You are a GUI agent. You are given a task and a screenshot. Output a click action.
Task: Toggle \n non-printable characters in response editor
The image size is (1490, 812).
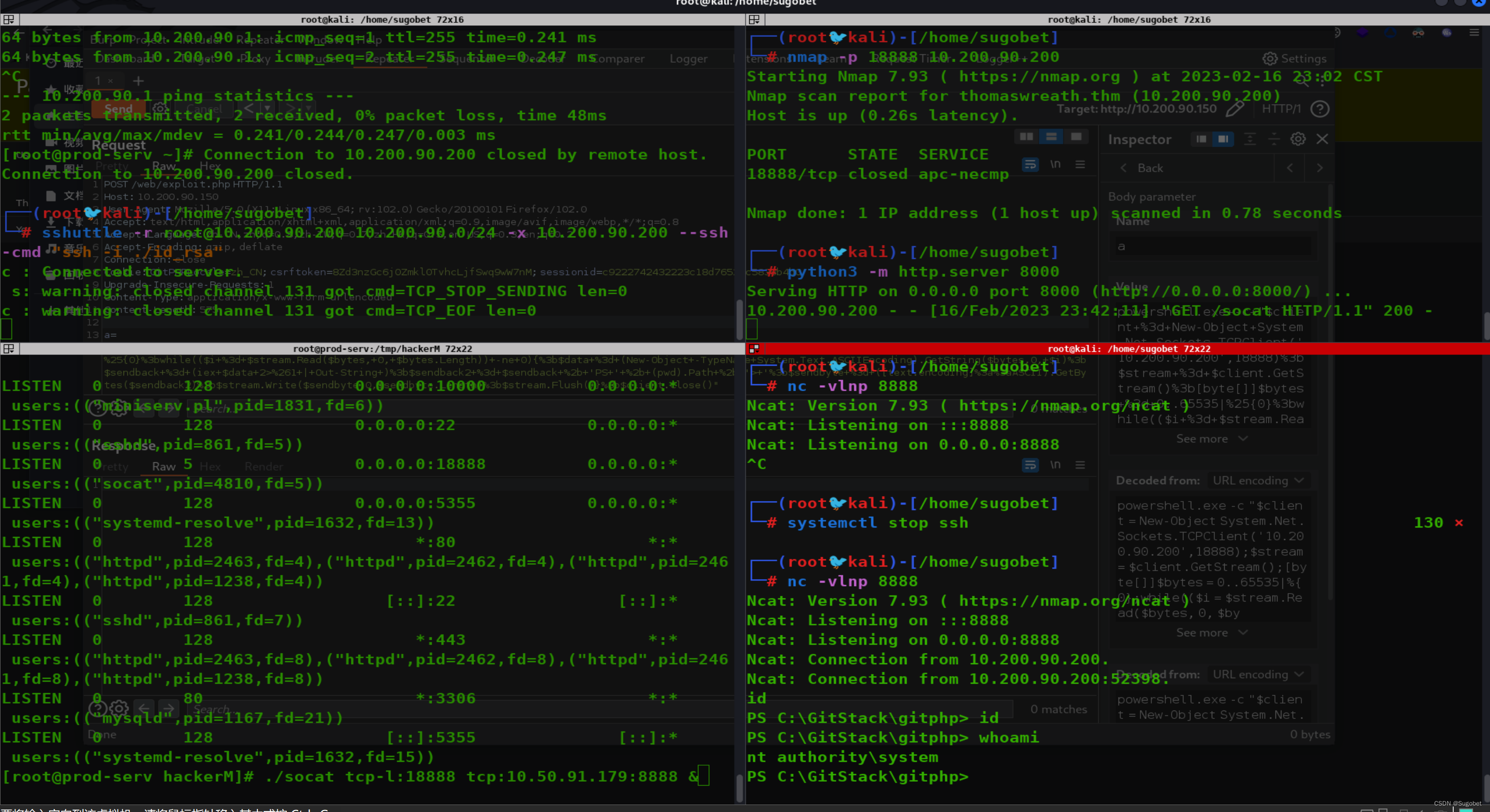pos(1055,465)
